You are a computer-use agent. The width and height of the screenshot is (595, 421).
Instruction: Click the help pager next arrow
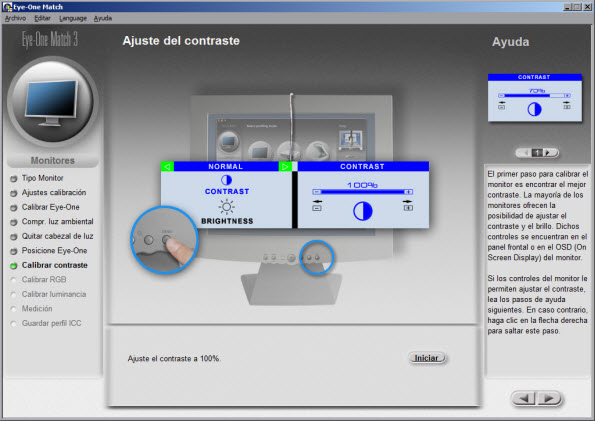(x=548, y=153)
